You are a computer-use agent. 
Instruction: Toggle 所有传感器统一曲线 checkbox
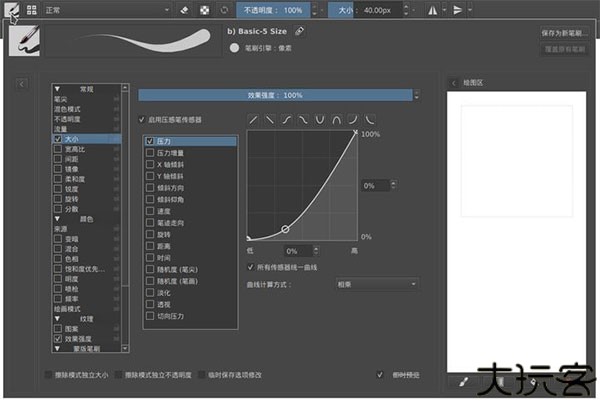point(250,267)
